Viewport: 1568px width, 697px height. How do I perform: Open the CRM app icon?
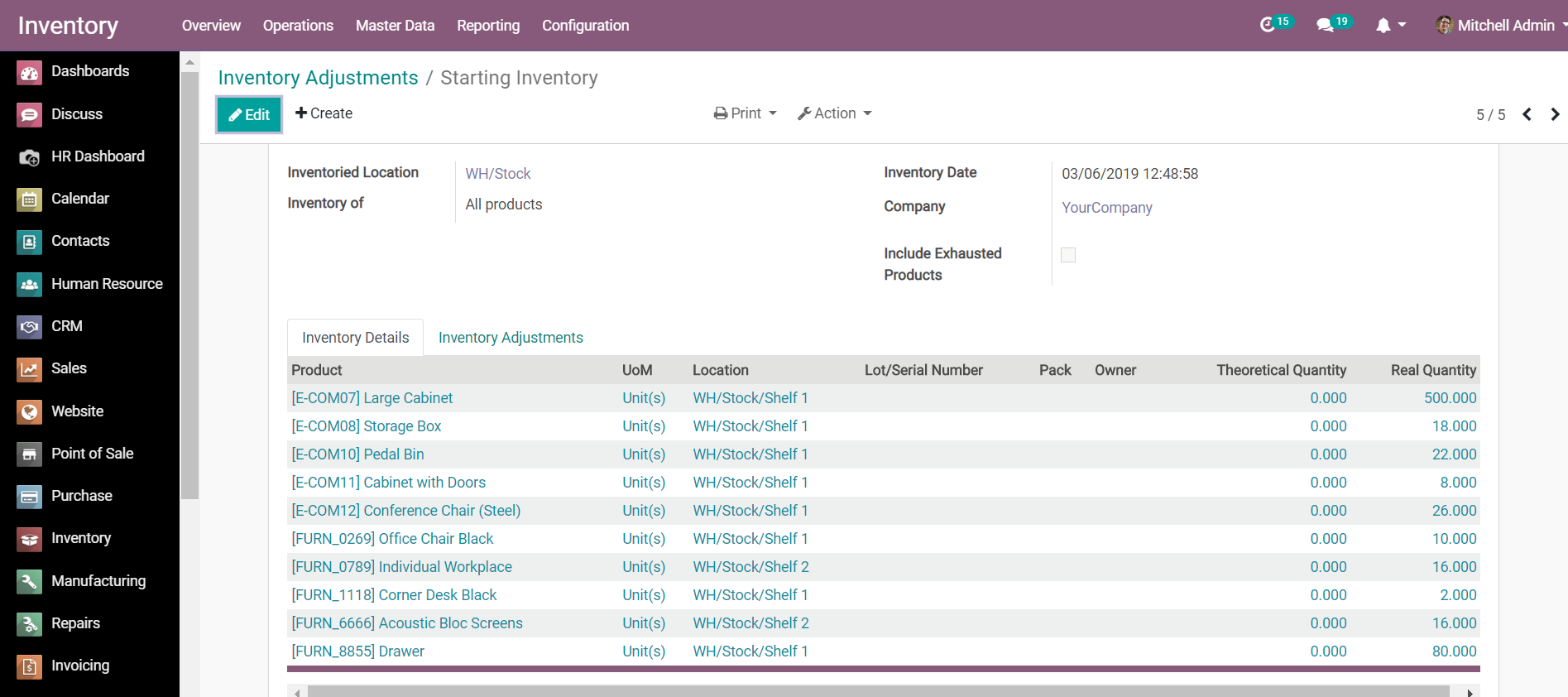[30, 326]
